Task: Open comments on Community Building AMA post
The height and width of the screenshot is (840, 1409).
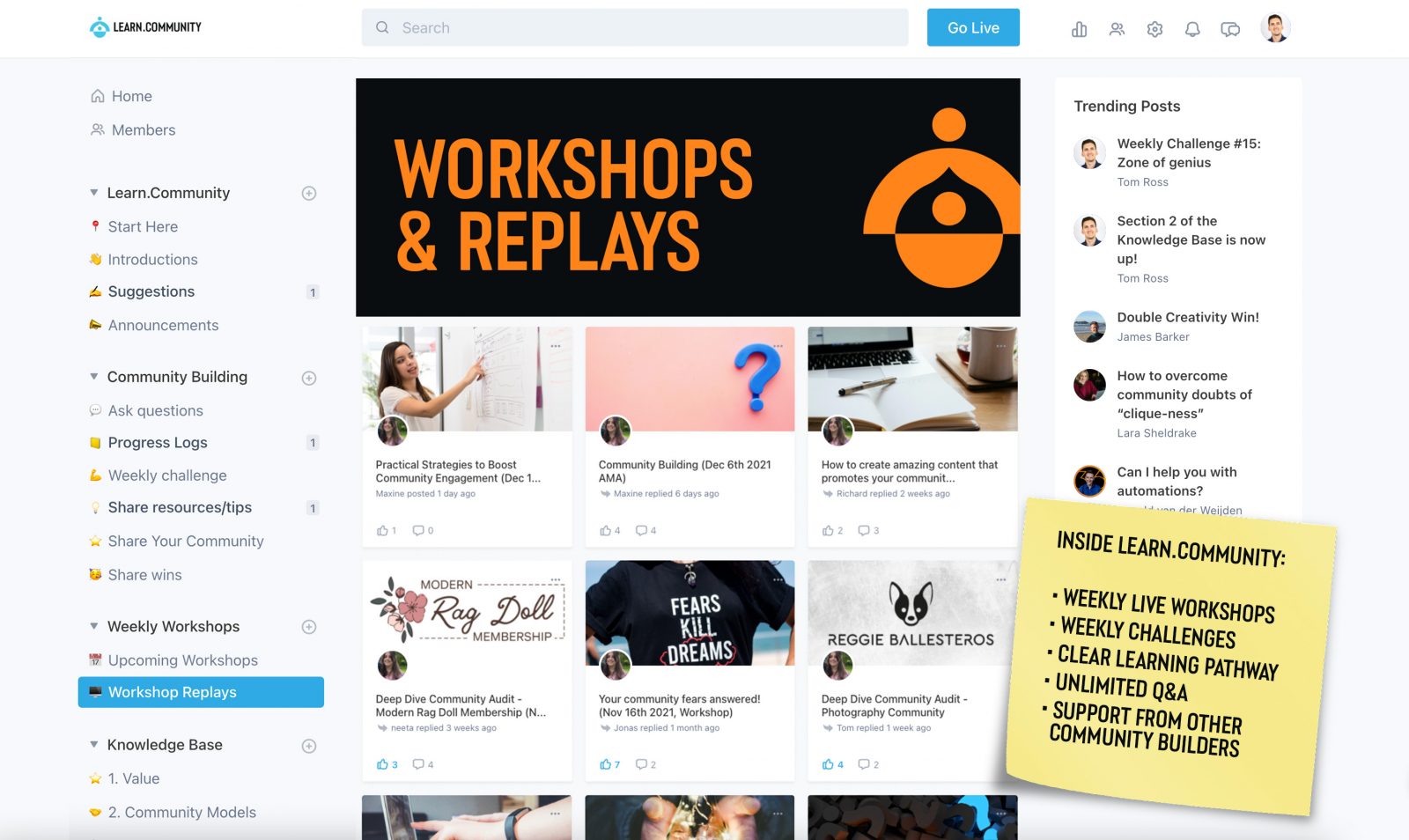Action: coord(645,530)
